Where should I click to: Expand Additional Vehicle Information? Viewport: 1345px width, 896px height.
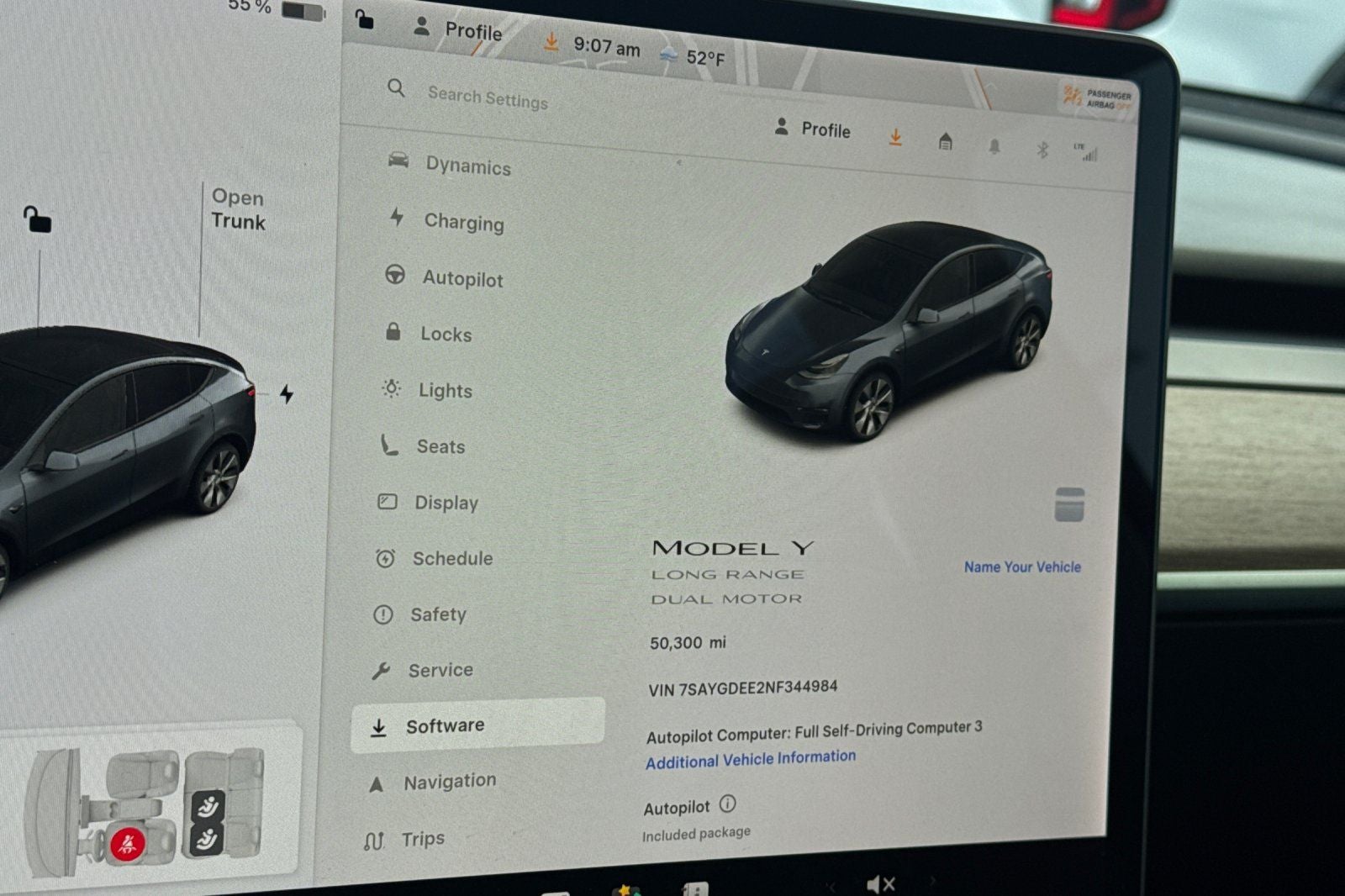pyautogui.click(x=751, y=757)
